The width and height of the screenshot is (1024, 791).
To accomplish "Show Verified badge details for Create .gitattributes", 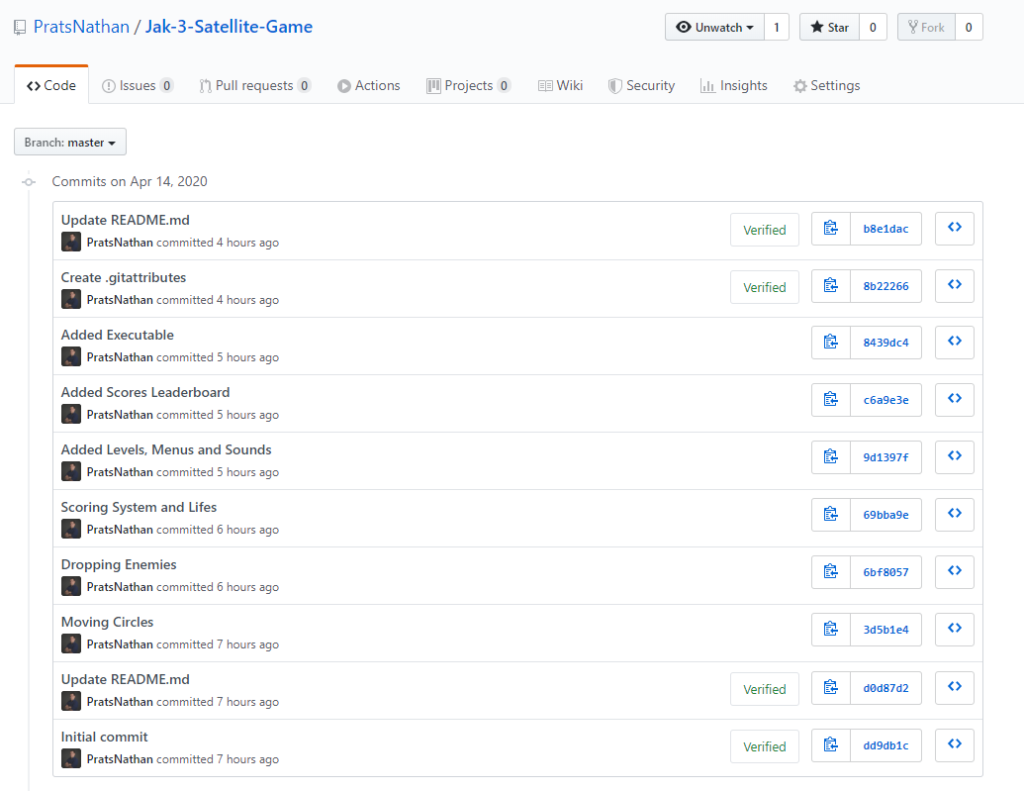I will pyautogui.click(x=764, y=287).
